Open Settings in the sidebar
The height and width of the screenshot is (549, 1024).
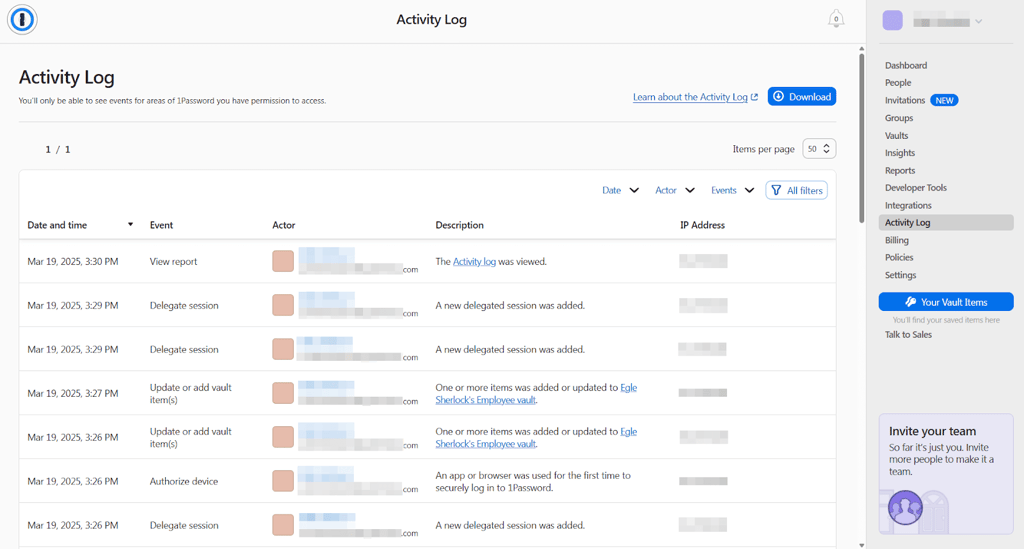(x=901, y=275)
